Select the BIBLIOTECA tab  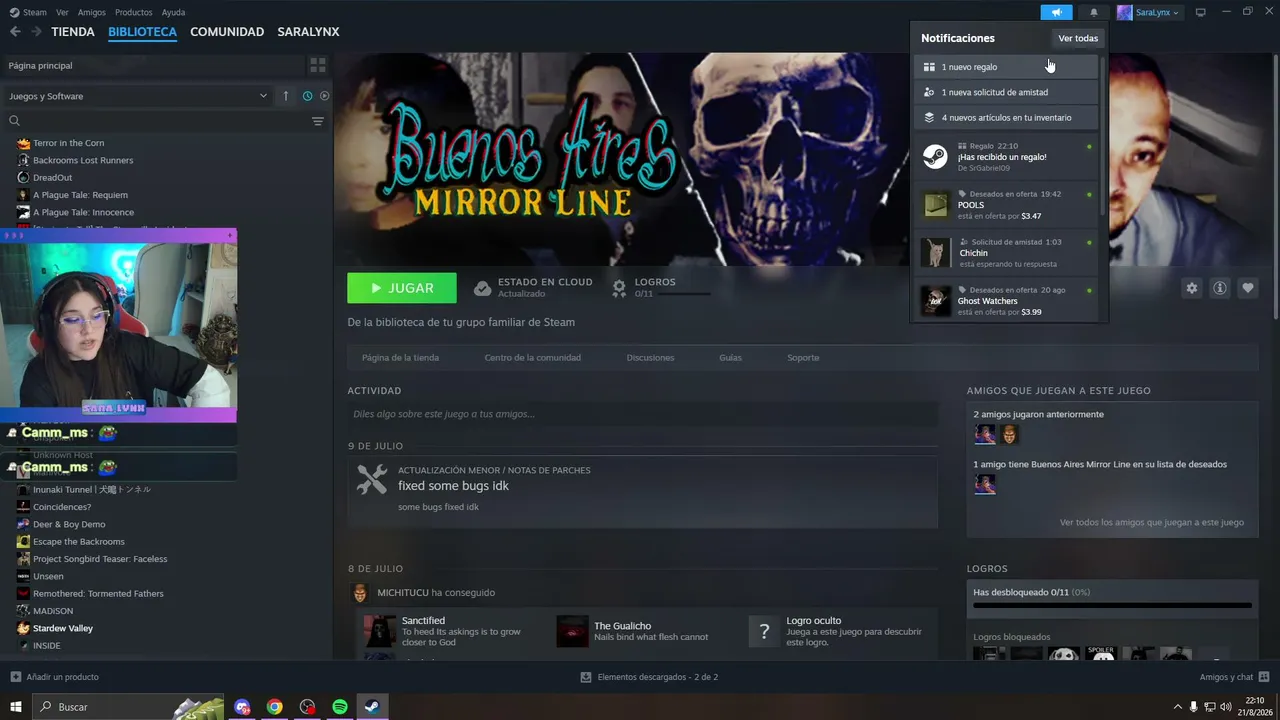click(142, 32)
